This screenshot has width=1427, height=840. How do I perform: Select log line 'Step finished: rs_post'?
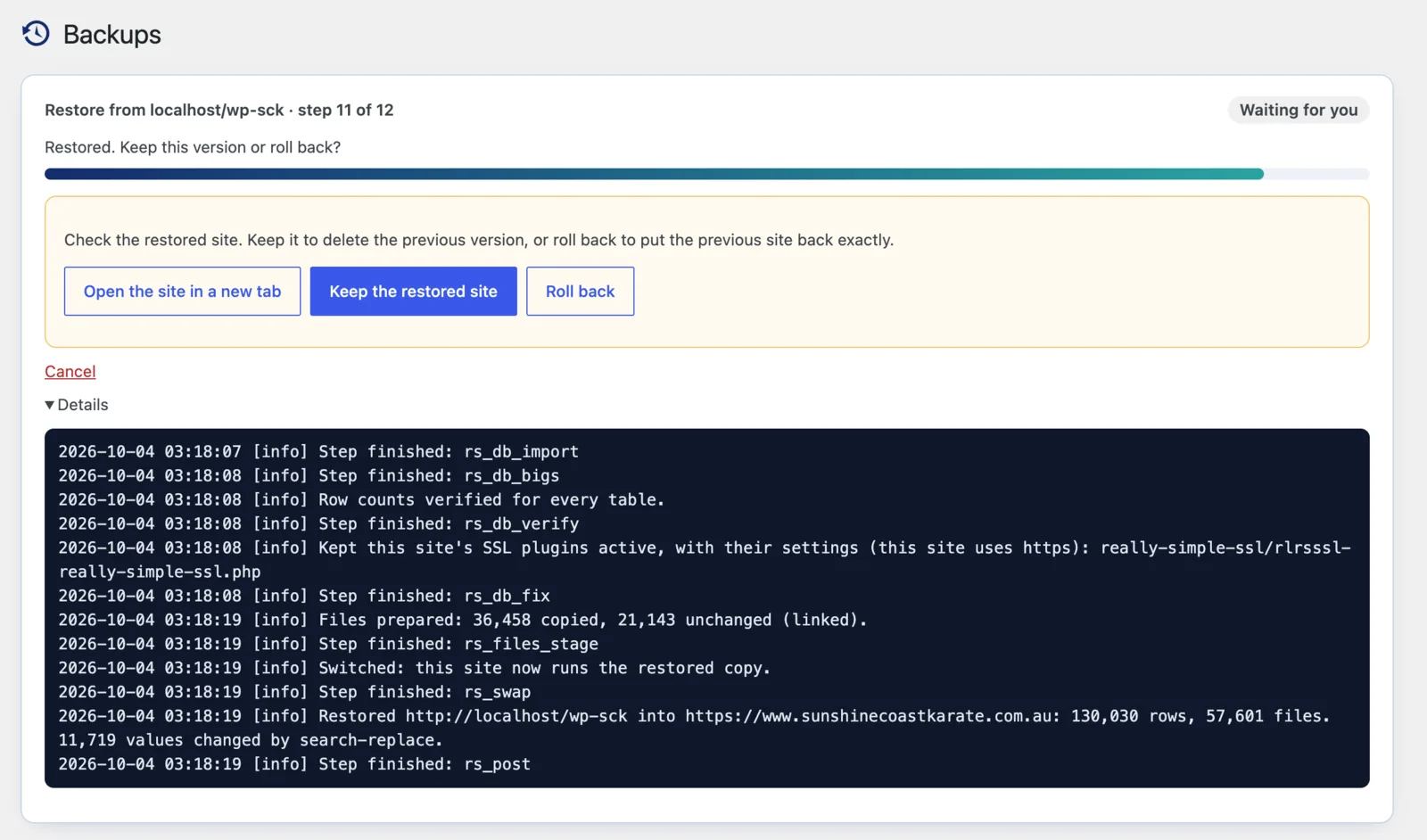pyautogui.click(x=294, y=764)
